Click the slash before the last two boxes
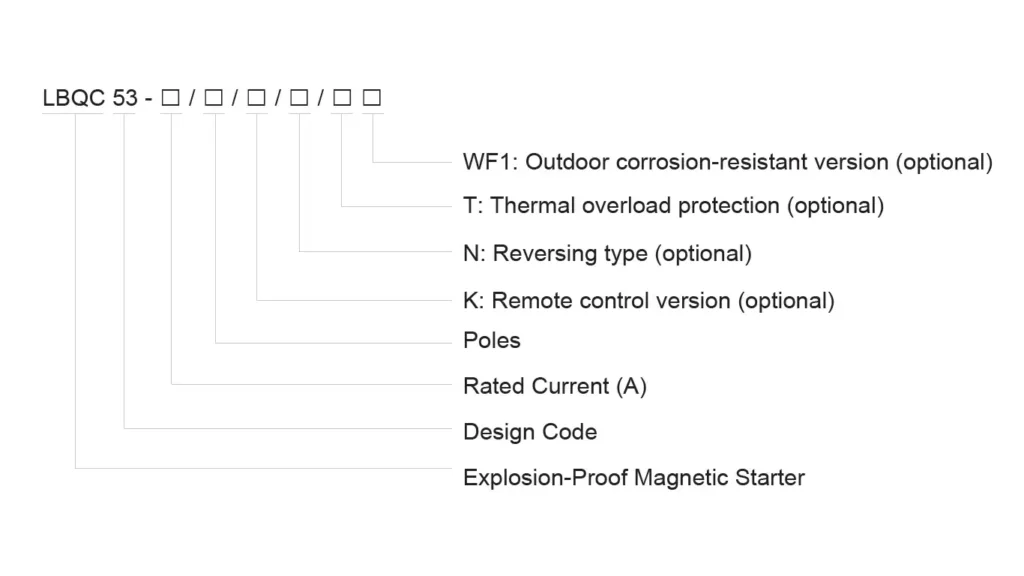This screenshot has width=1024, height=576. pyautogui.click(x=321, y=99)
